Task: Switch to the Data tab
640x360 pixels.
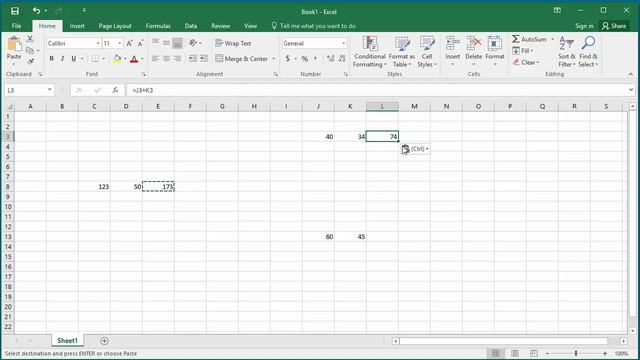Action: click(x=191, y=26)
